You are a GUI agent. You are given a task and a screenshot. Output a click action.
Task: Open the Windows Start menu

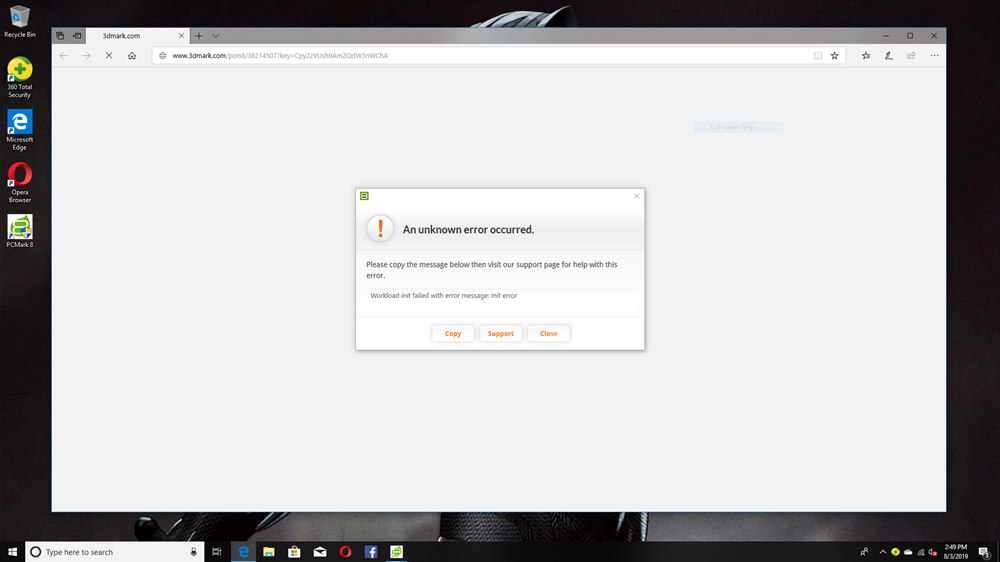pos(12,552)
